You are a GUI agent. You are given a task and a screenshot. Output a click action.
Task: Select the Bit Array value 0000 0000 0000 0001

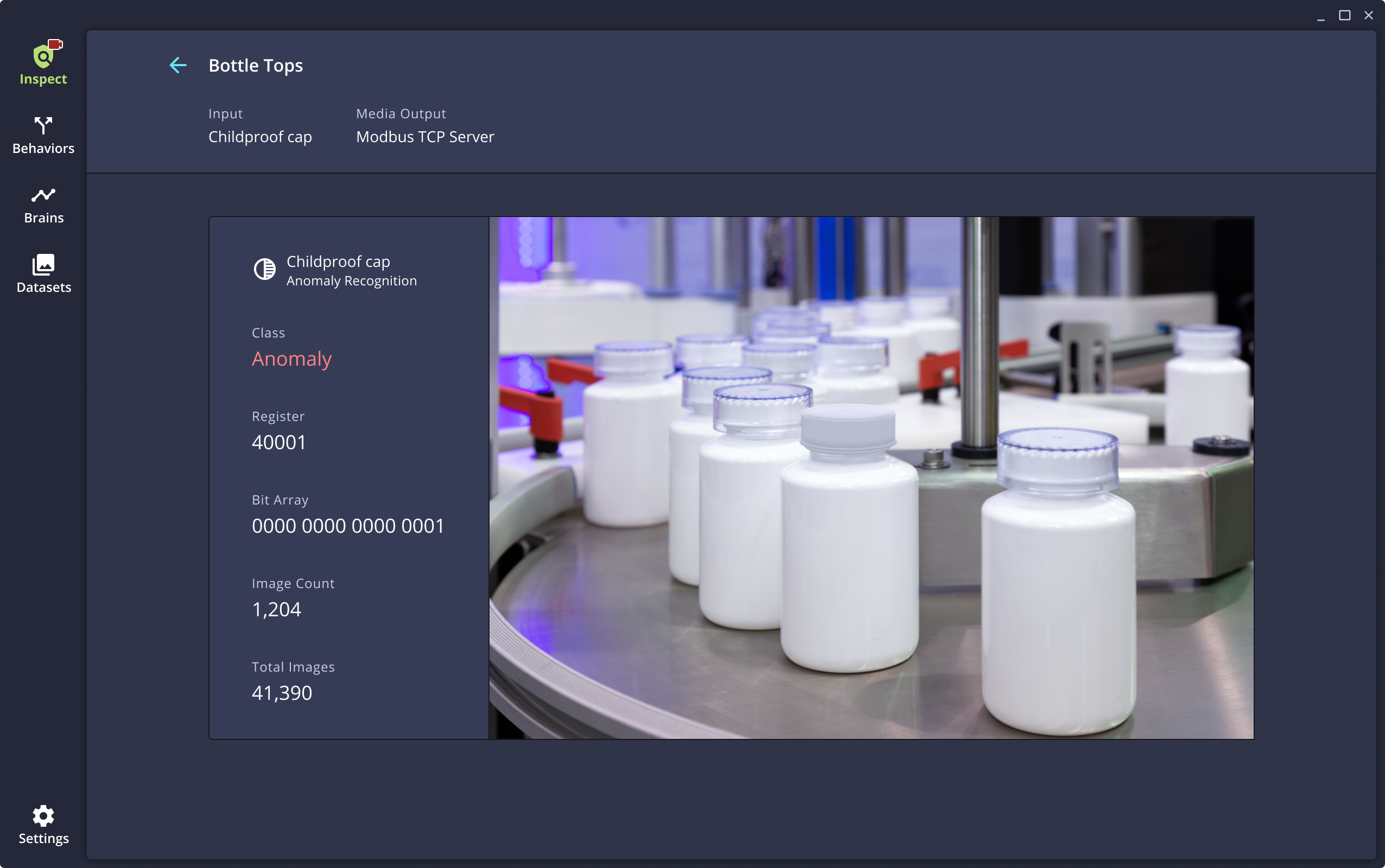click(347, 525)
